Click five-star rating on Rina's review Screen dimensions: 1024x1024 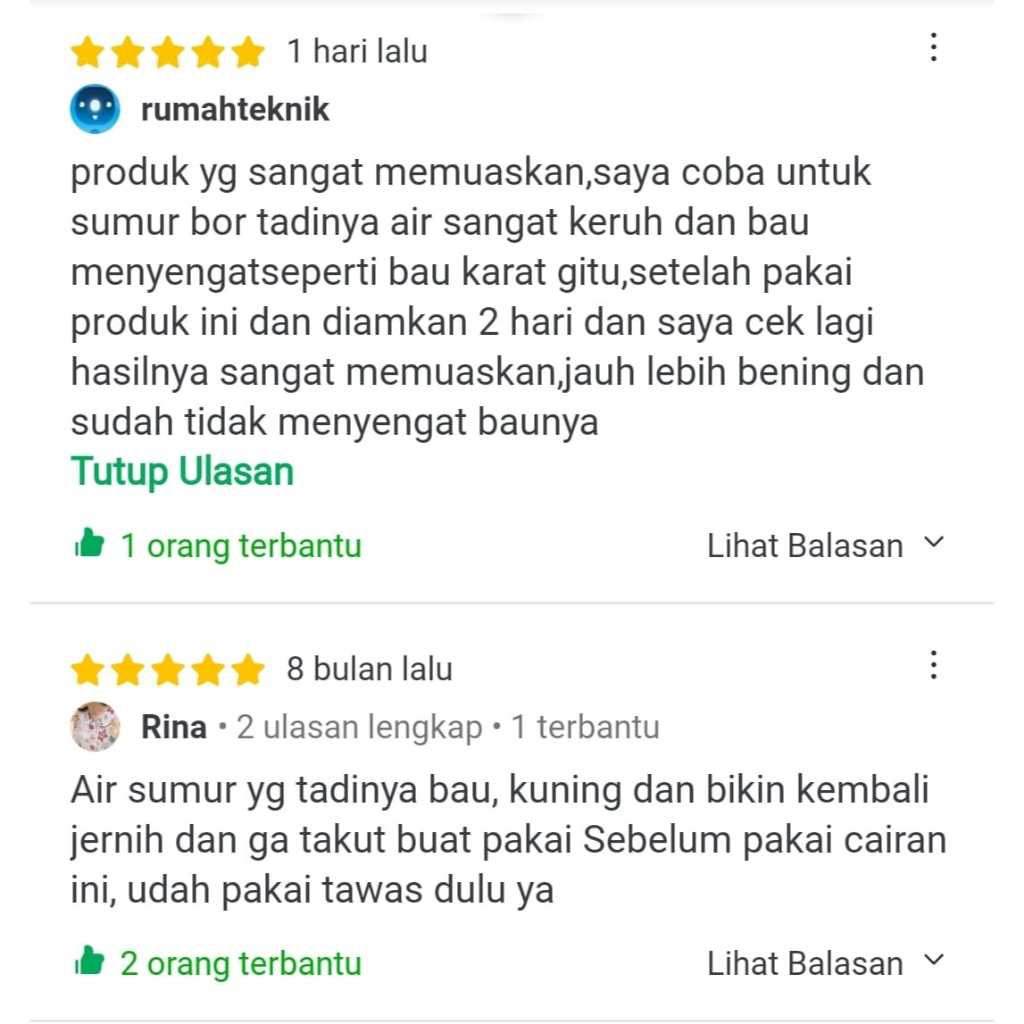(168, 670)
